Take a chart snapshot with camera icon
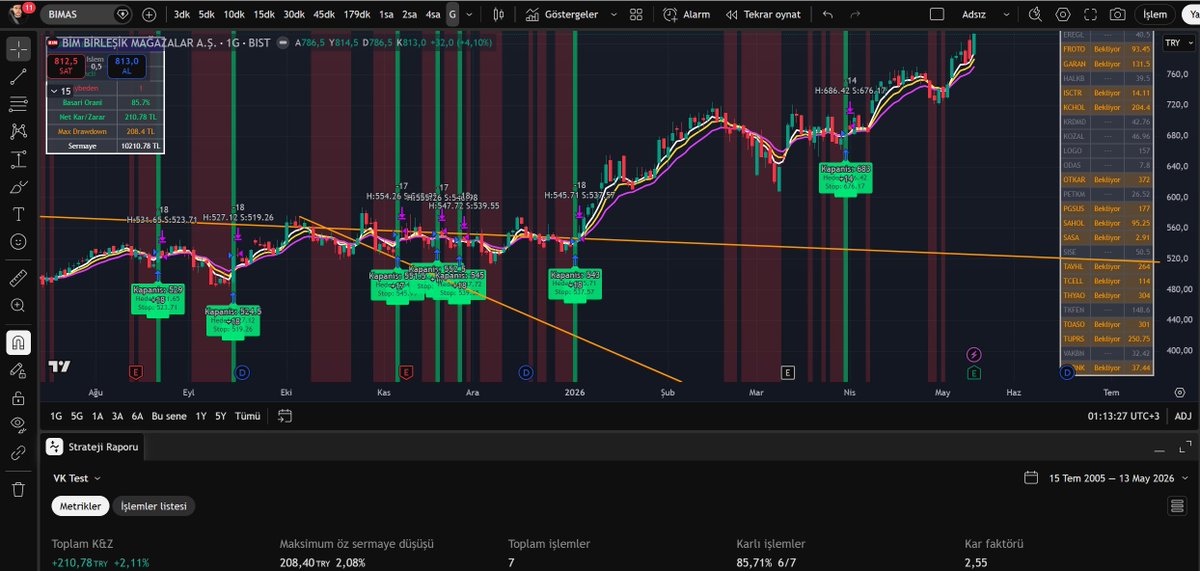Viewport: 1200px width, 571px height. [1116, 15]
